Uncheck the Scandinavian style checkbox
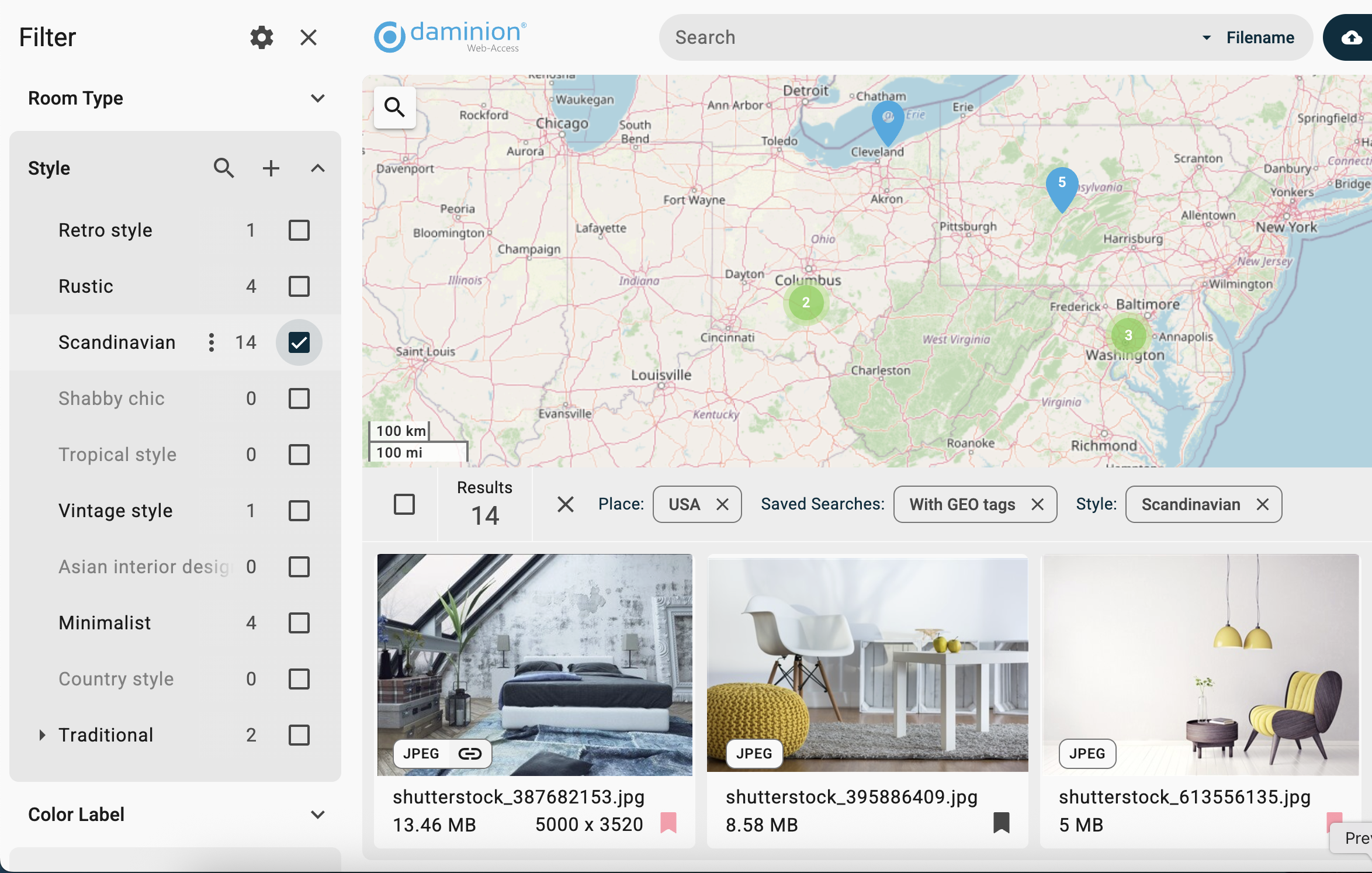 tap(299, 342)
